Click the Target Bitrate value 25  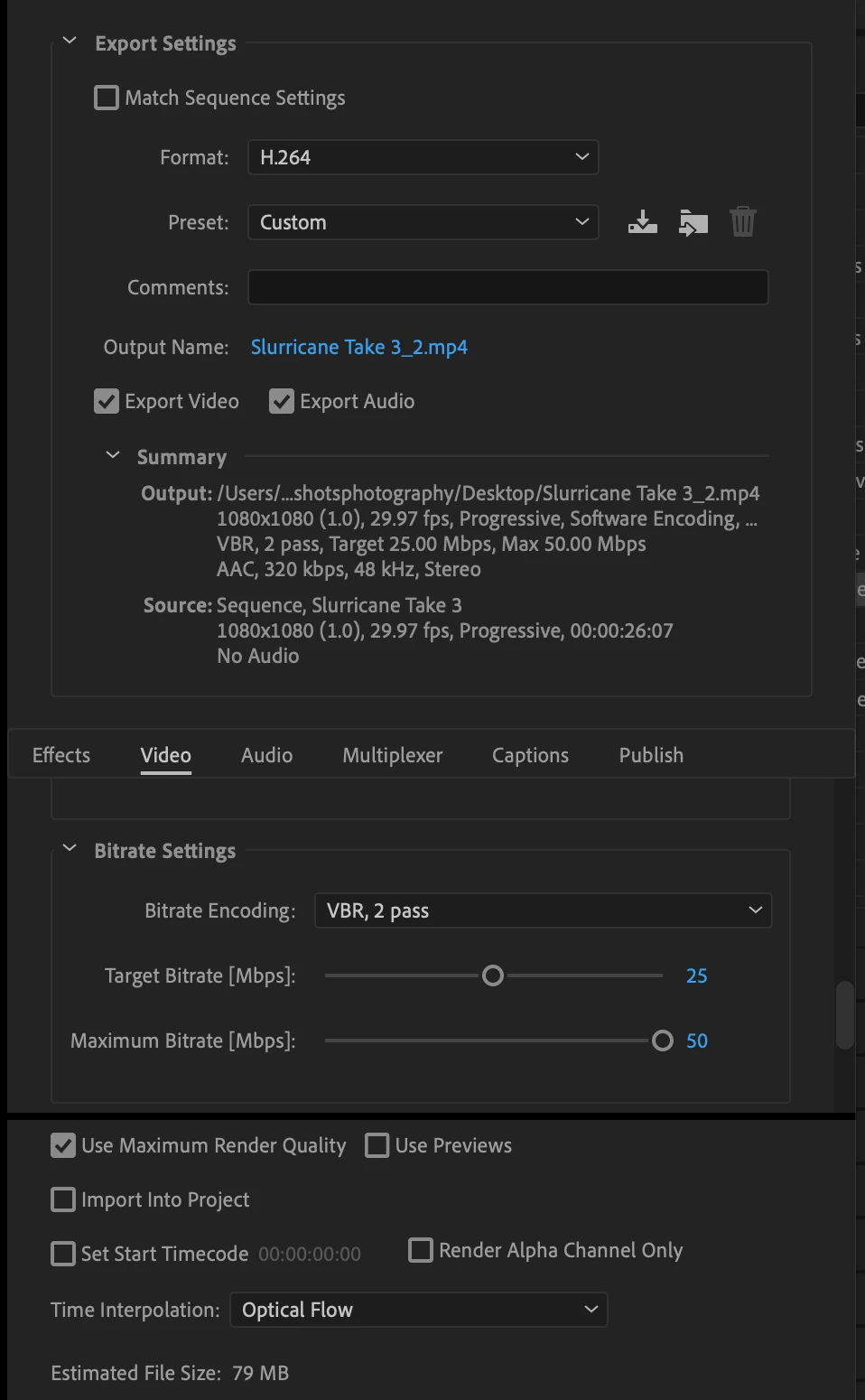696,975
